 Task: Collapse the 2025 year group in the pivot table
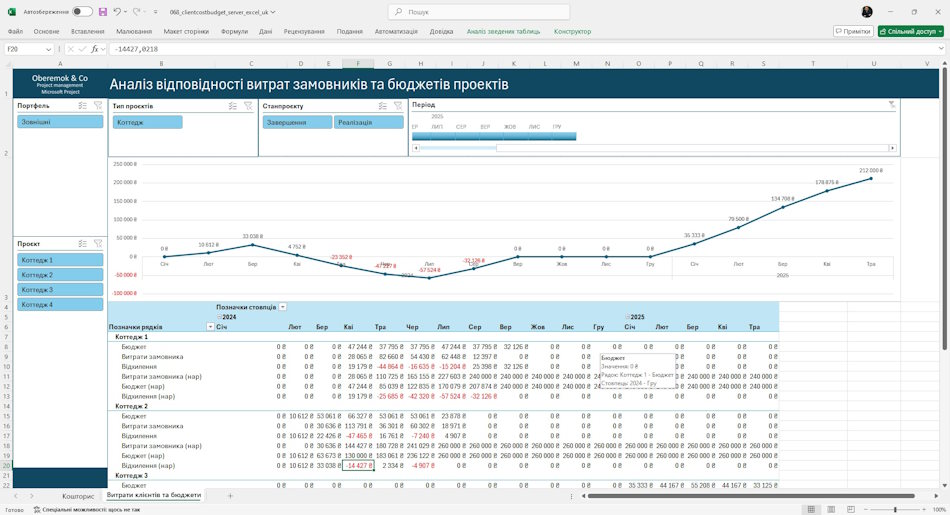[x=628, y=317]
